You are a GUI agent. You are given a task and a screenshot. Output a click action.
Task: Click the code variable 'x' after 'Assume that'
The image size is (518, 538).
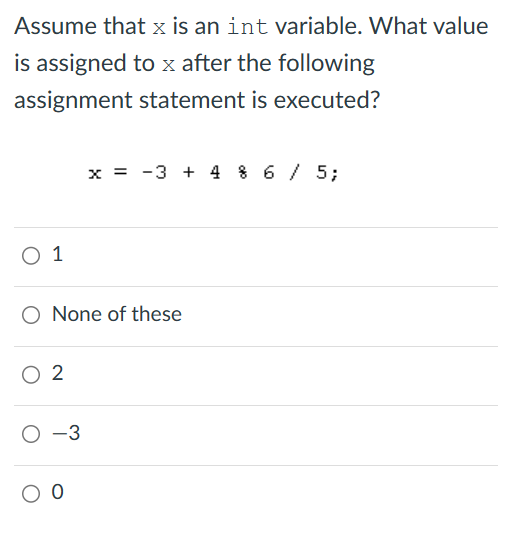coord(159,28)
